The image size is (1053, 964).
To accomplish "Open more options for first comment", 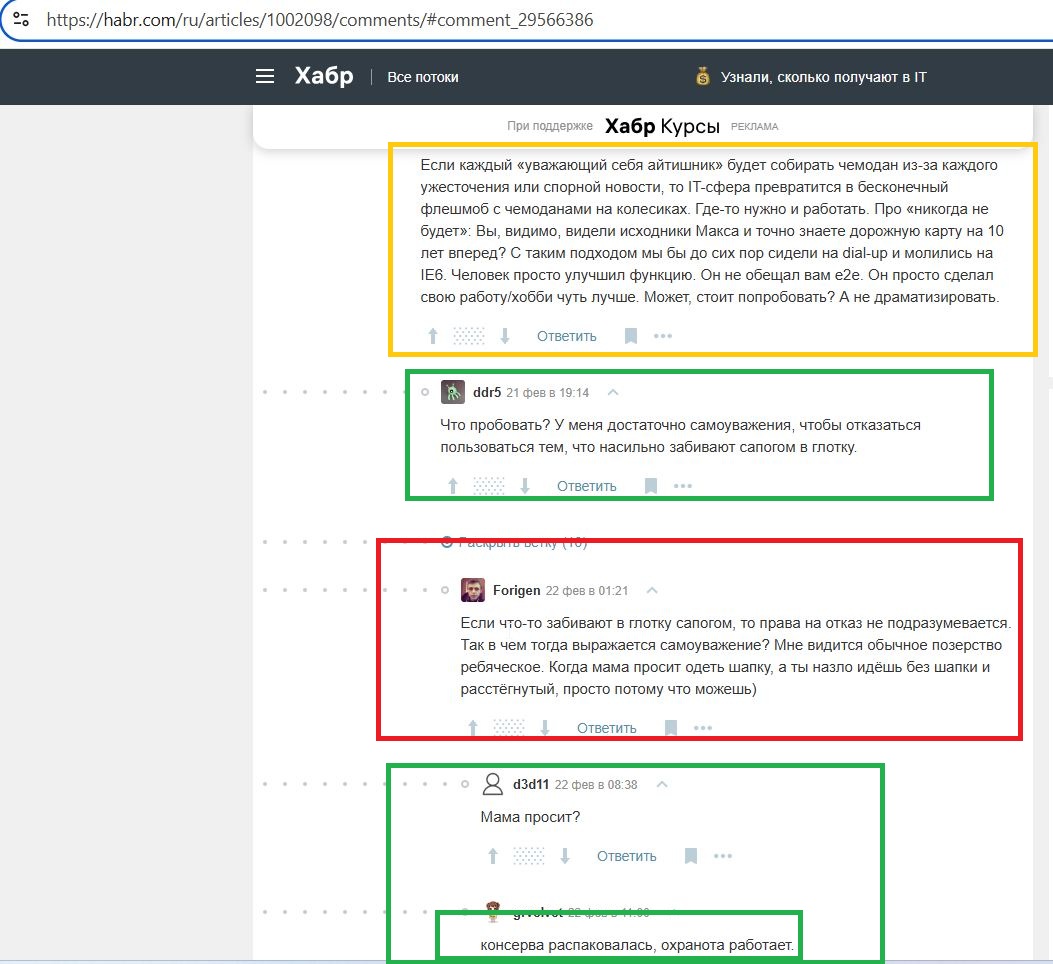I will click(663, 337).
